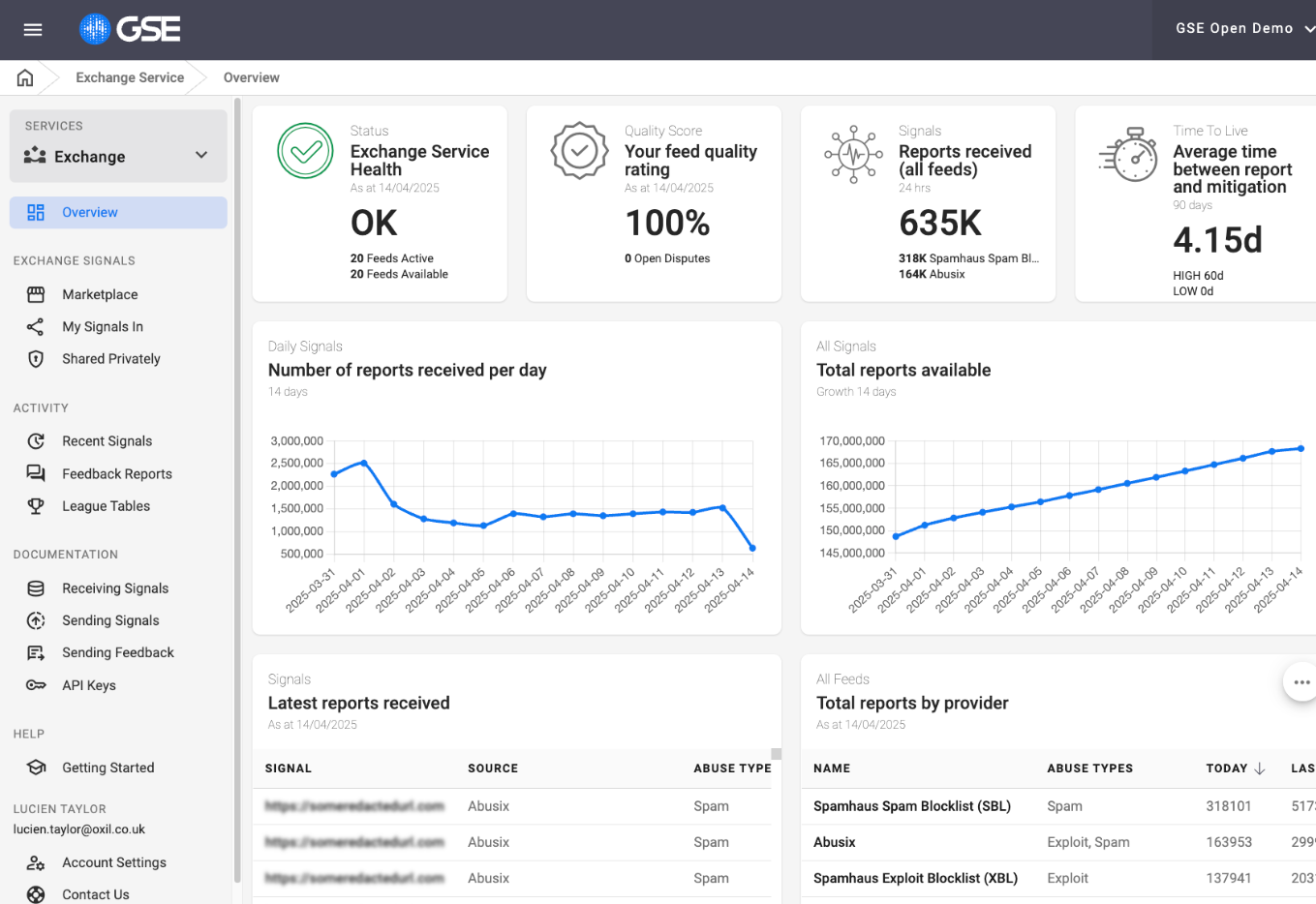This screenshot has width=1316, height=904.
Task: Click the Getting Started graduation cap icon
Action: point(36,768)
